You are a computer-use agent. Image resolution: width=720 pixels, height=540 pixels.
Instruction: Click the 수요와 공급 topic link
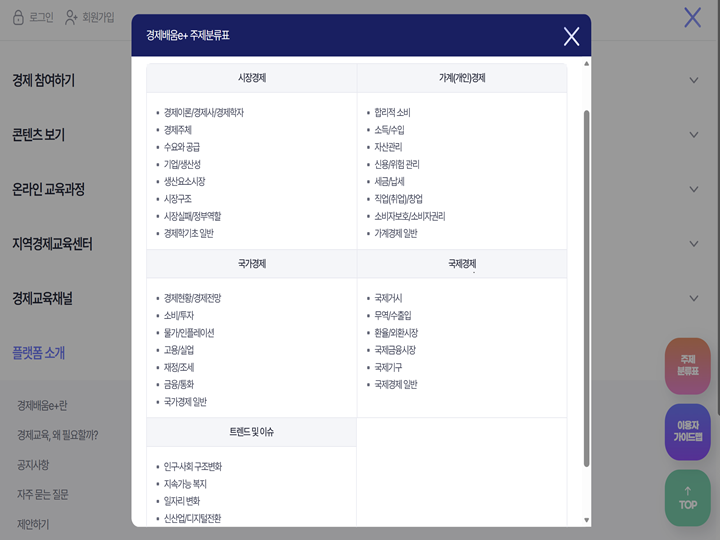[182, 147]
